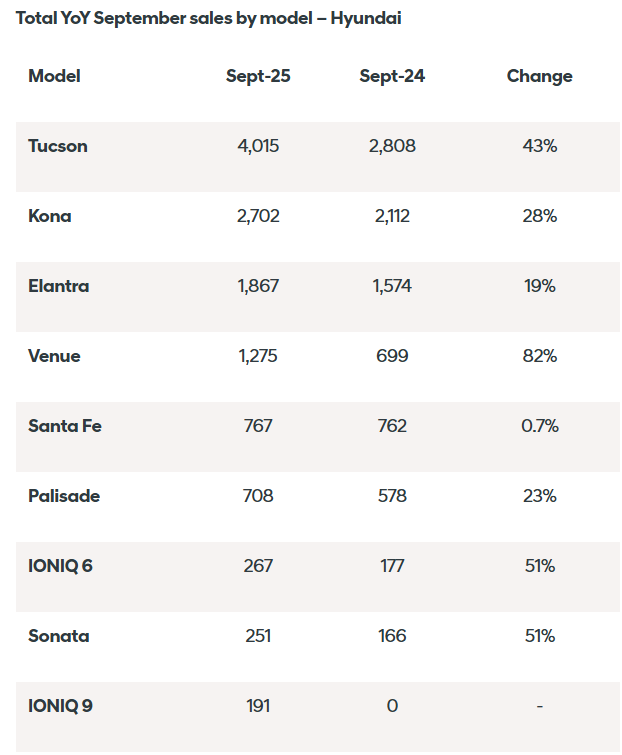This screenshot has height=755, width=622.
Task: Click the Change column header
Action: click(x=539, y=76)
